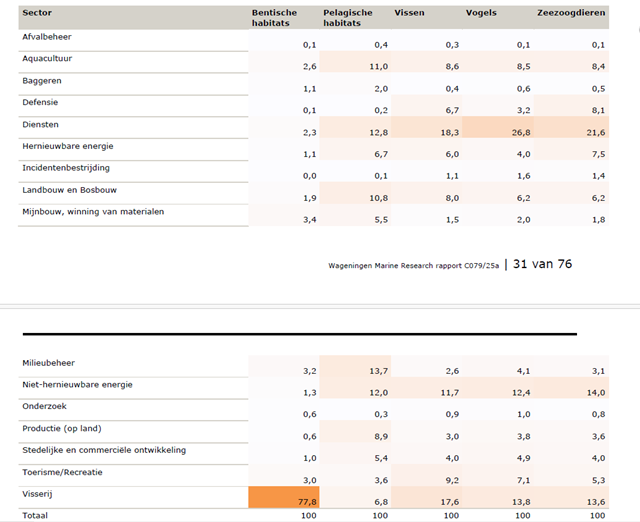
Task: Click the Afvalbeheer row label
Action: (x=47, y=37)
